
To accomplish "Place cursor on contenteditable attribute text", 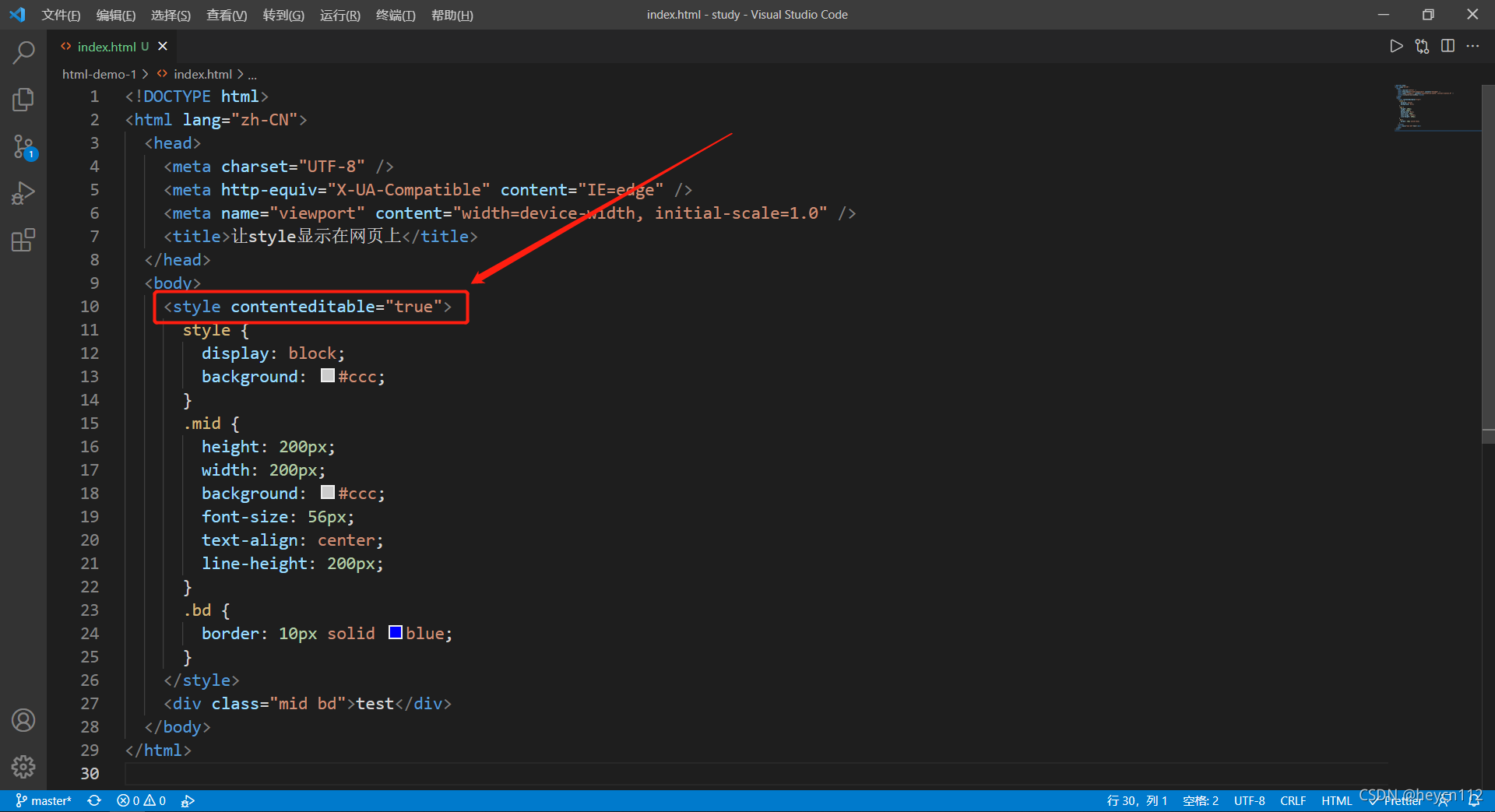I will 302,307.
